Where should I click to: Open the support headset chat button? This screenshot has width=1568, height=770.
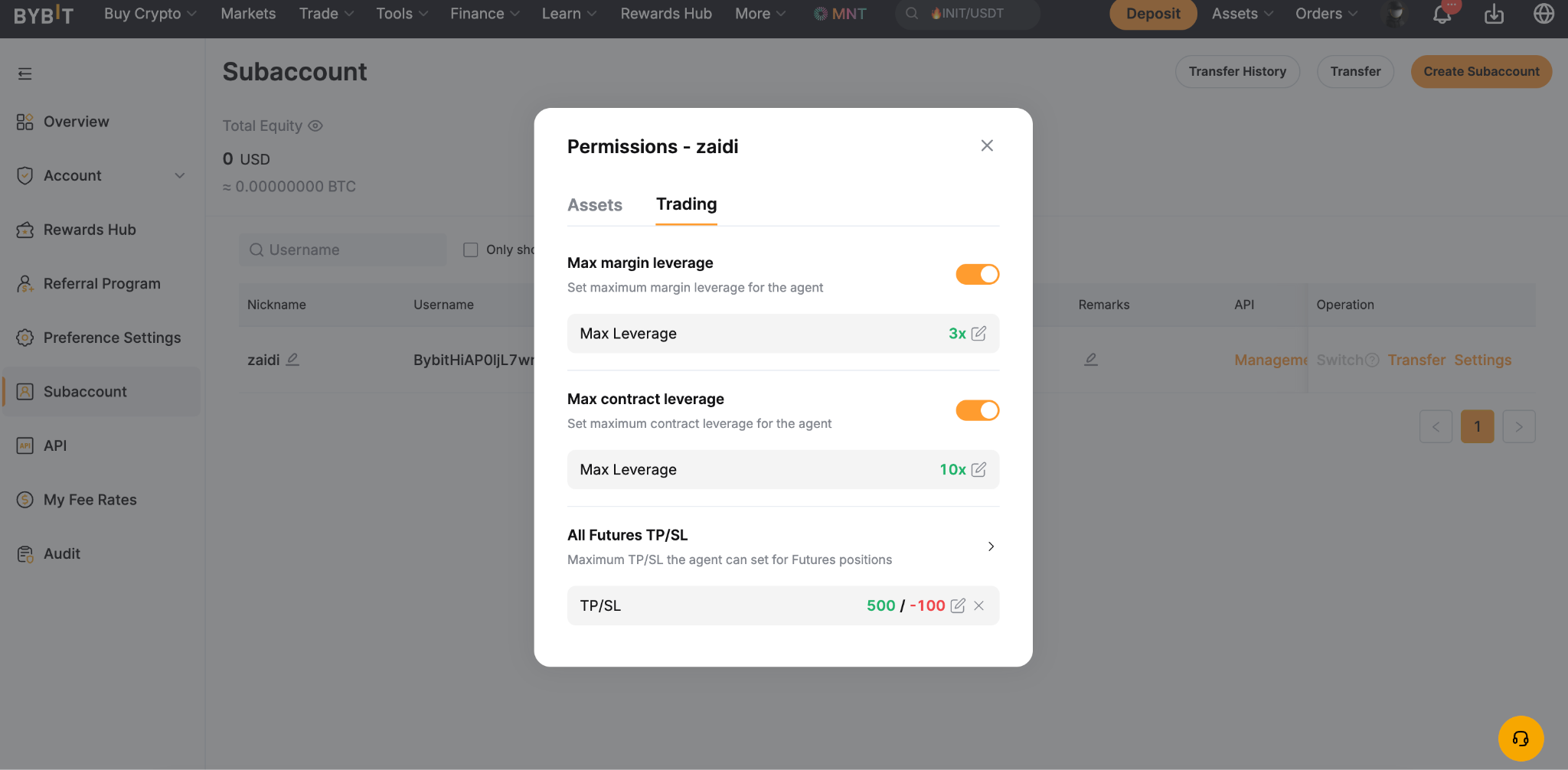(x=1521, y=739)
